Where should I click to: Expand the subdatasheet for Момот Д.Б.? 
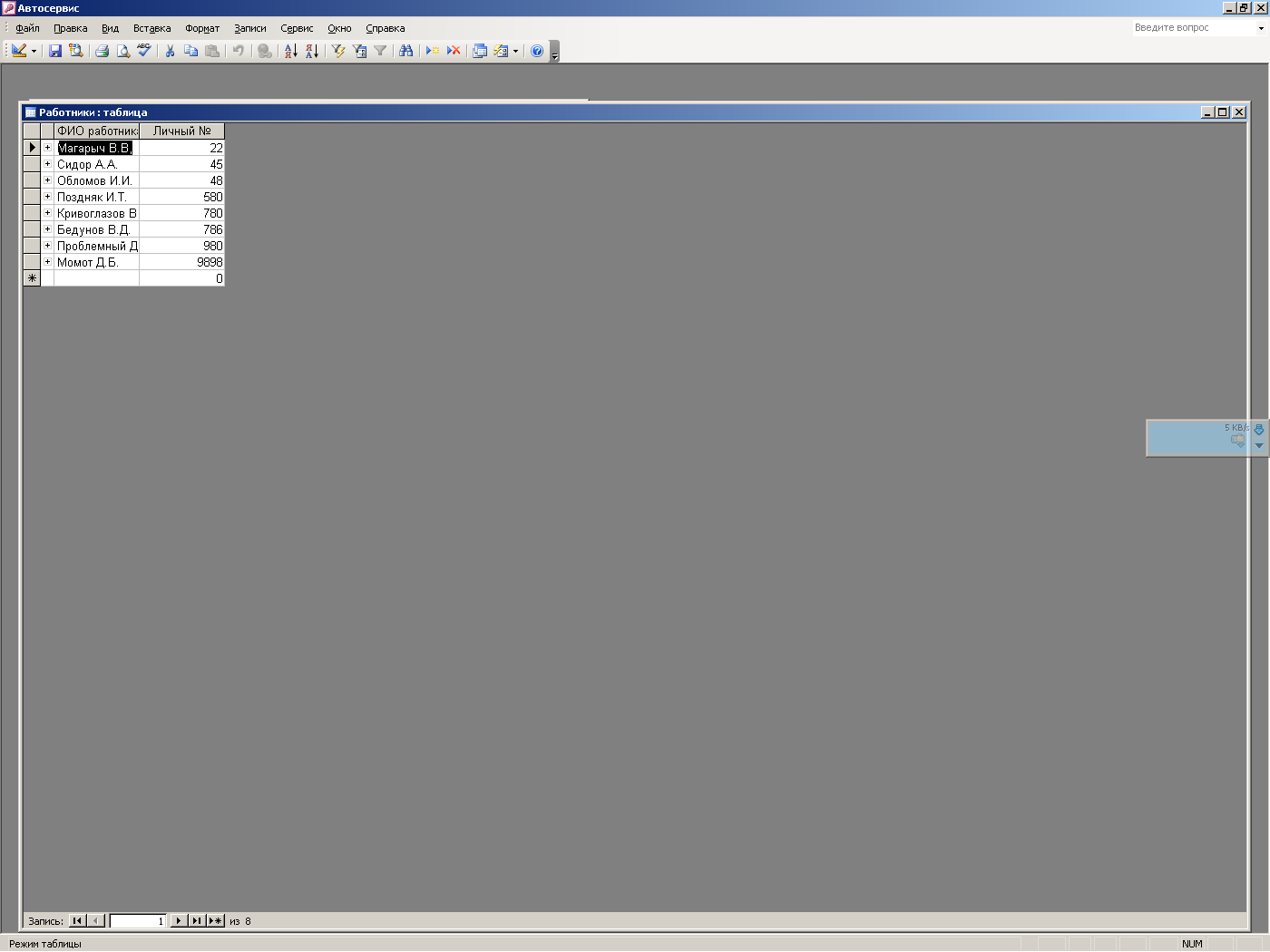[x=47, y=262]
